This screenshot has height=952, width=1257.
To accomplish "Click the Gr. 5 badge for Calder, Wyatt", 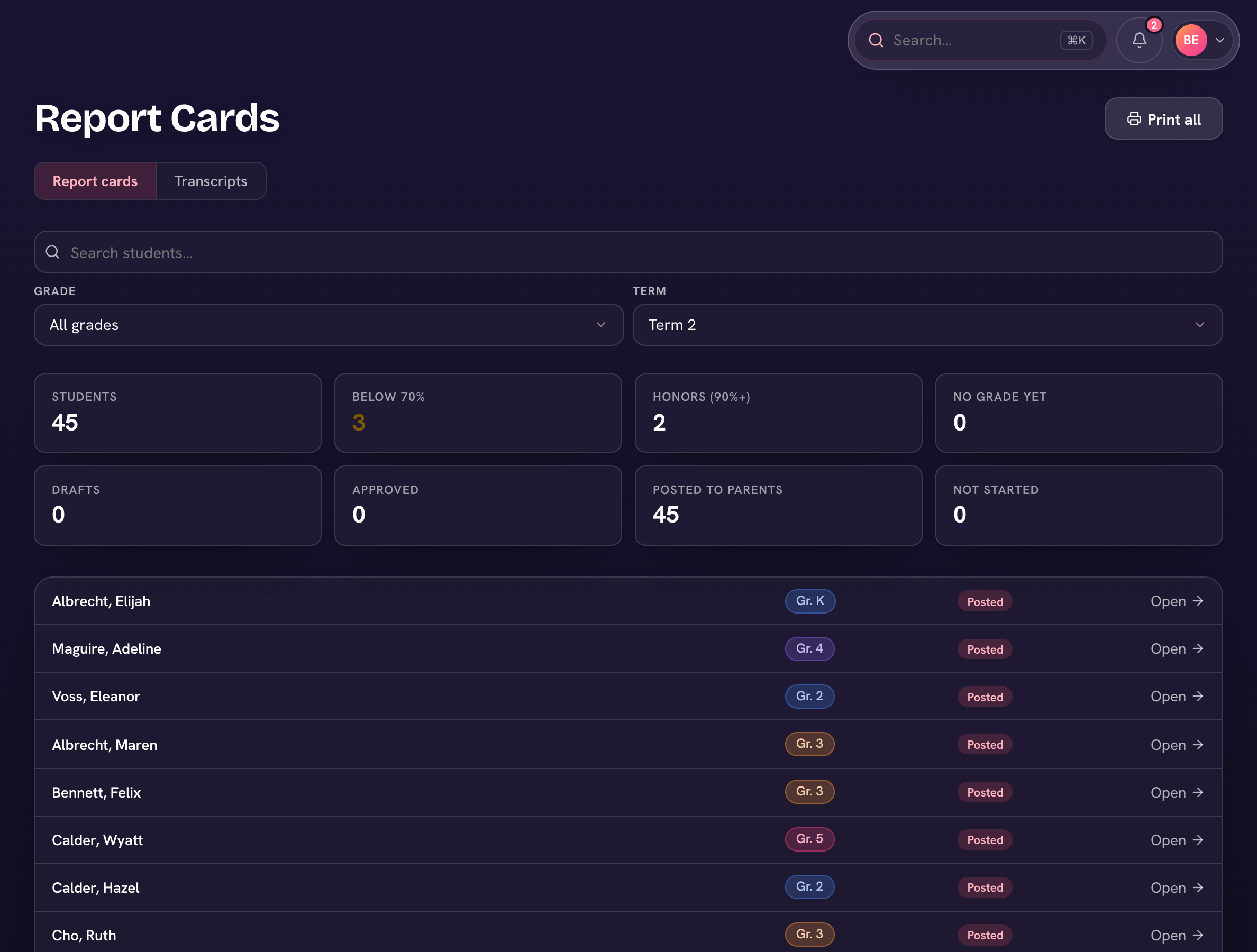I will (809, 839).
